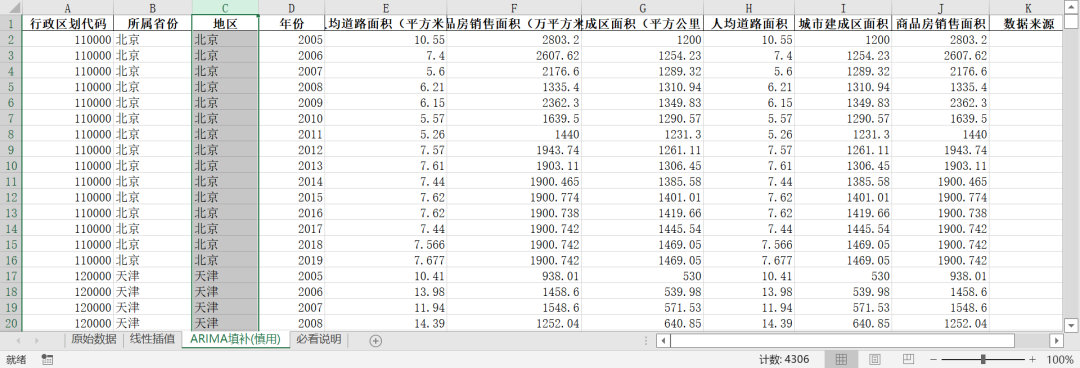The width and height of the screenshot is (1080, 368).
Task: Select row 10 header
Action: [11, 165]
